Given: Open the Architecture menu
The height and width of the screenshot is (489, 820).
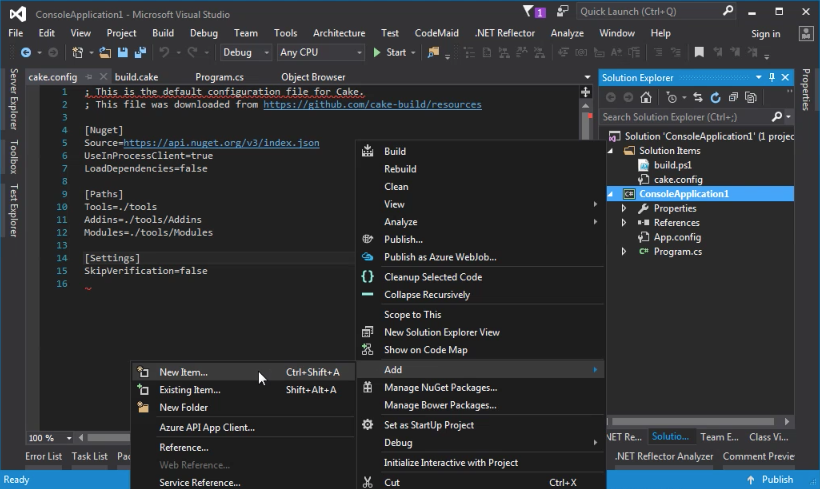Looking at the screenshot, I should pyautogui.click(x=339, y=33).
